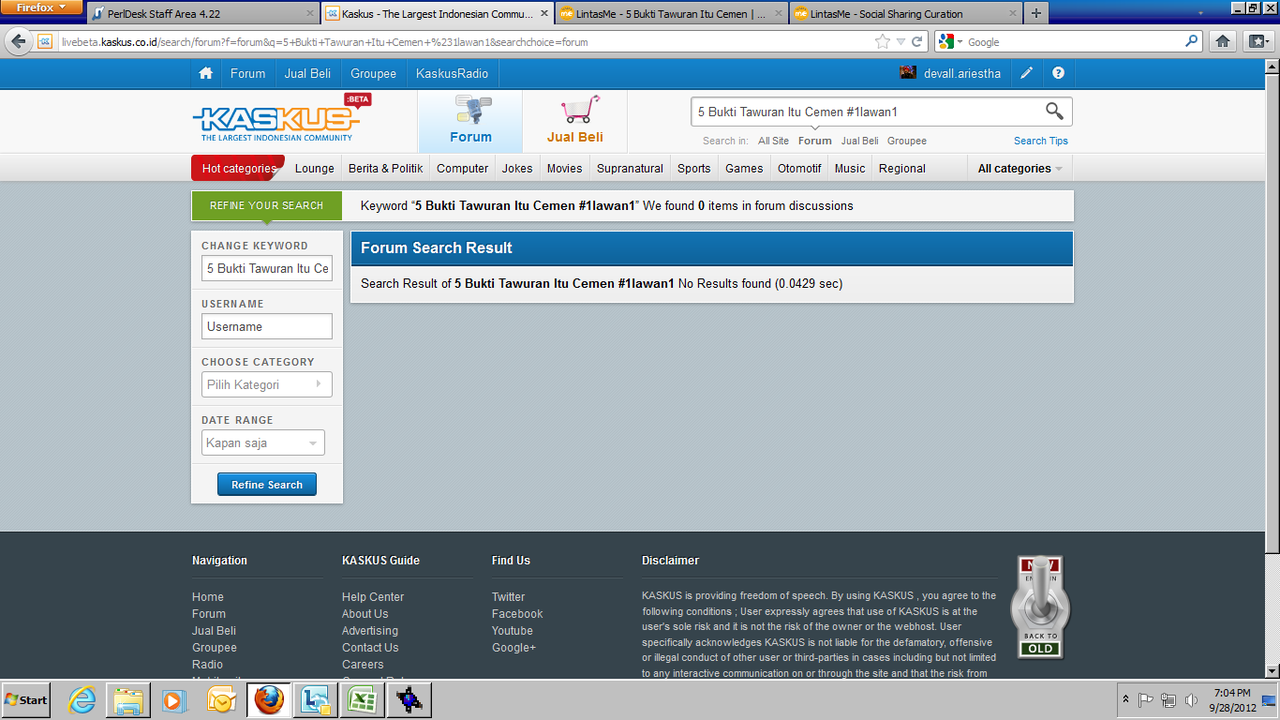Viewport: 1280px width, 720px height.
Task: Reload the page with refresh icon
Action: [x=917, y=42]
